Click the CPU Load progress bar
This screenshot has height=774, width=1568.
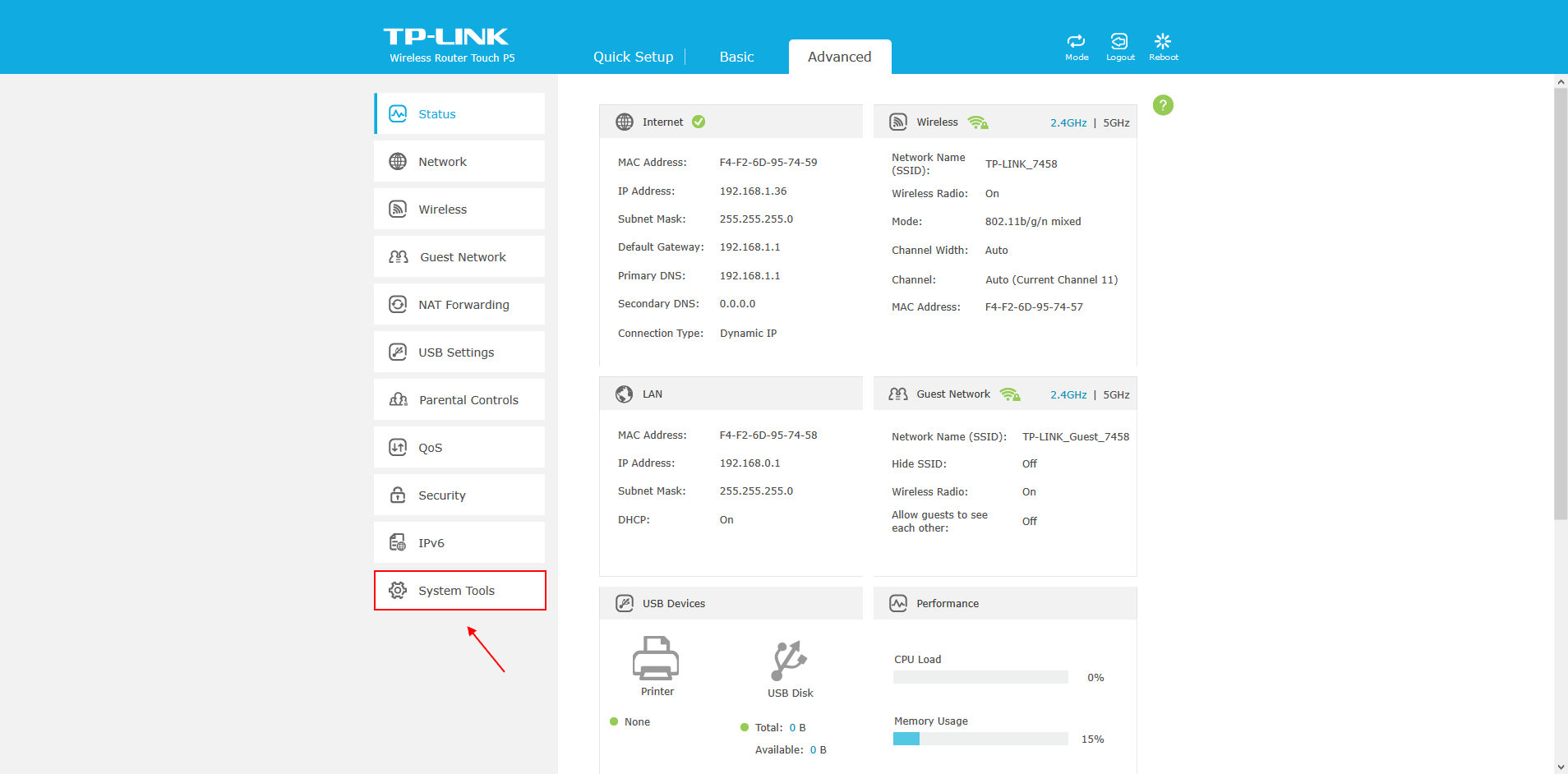pos(980,677)
